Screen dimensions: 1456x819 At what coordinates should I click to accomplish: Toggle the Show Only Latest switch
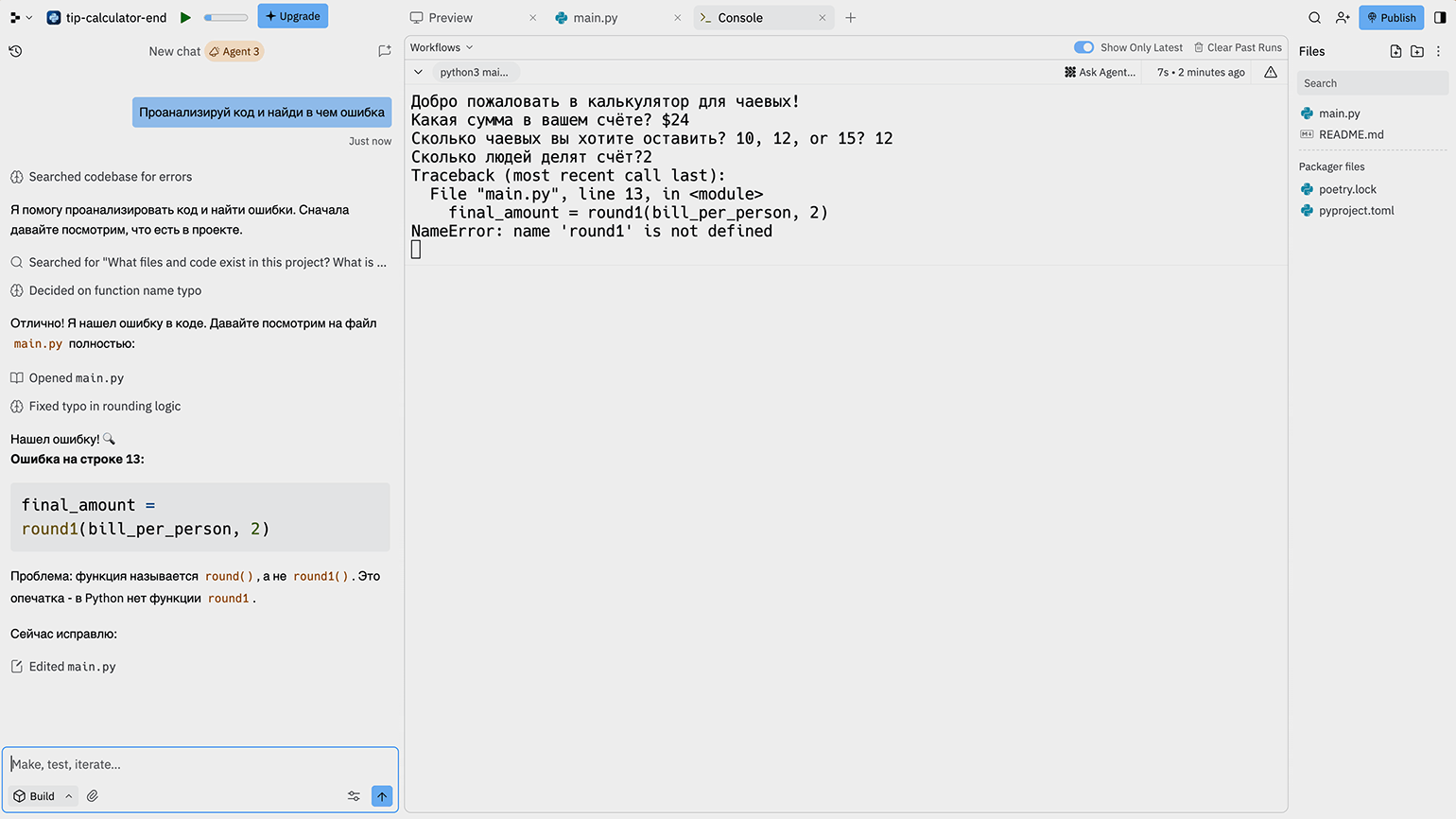click(1083, 47)
